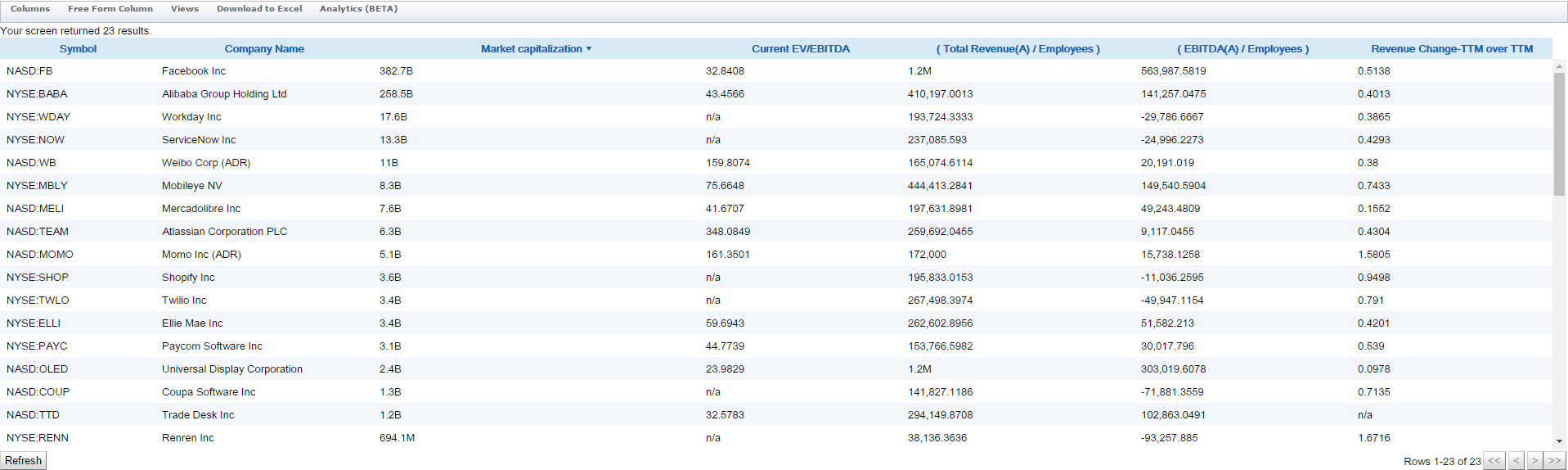Select symbol NYSE:SHOP
This screenshot has width=1568, height=470.
click(x=38, y=278)
